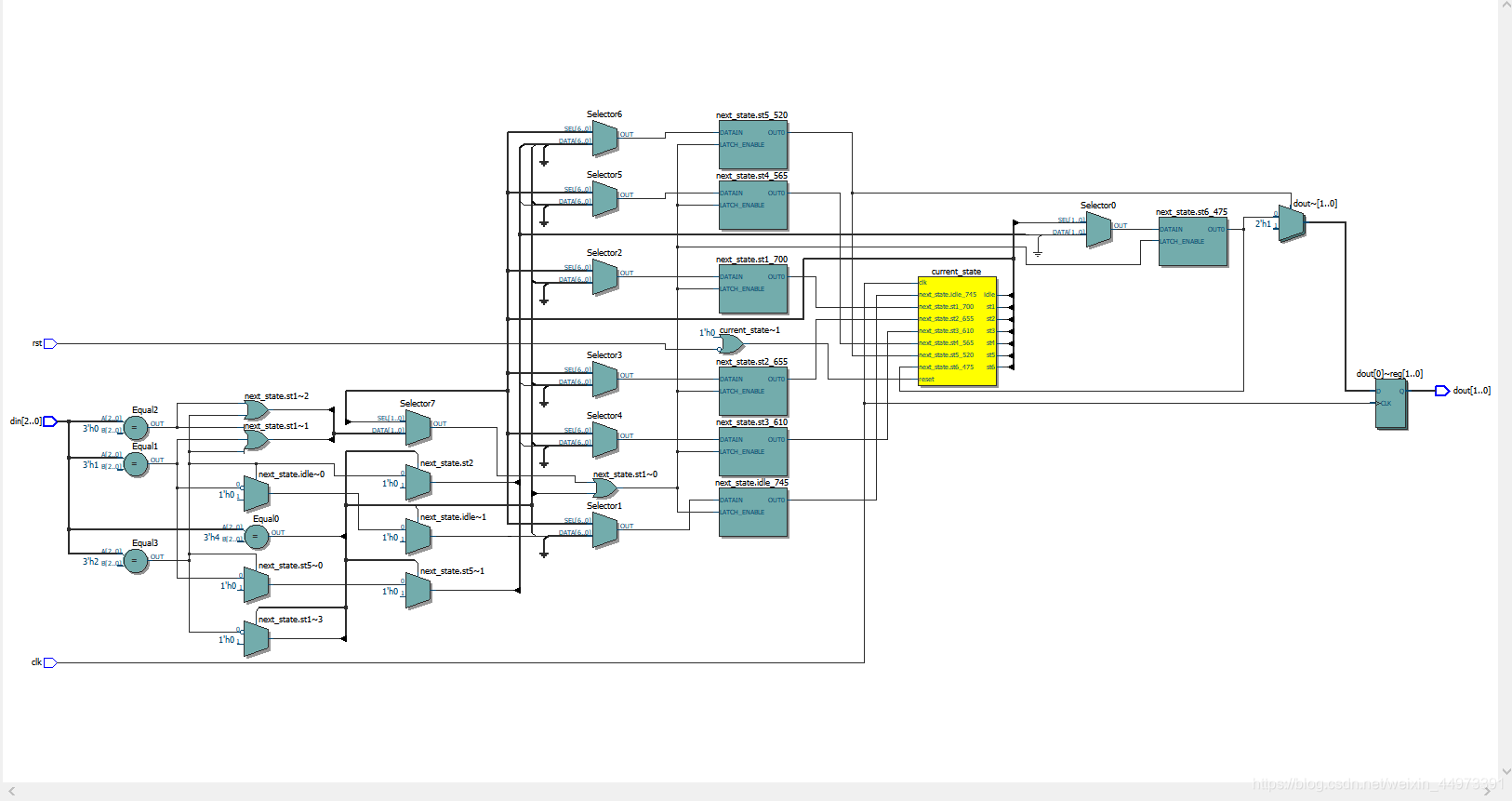Click the Selector6 multiplexer symbol

604,139
